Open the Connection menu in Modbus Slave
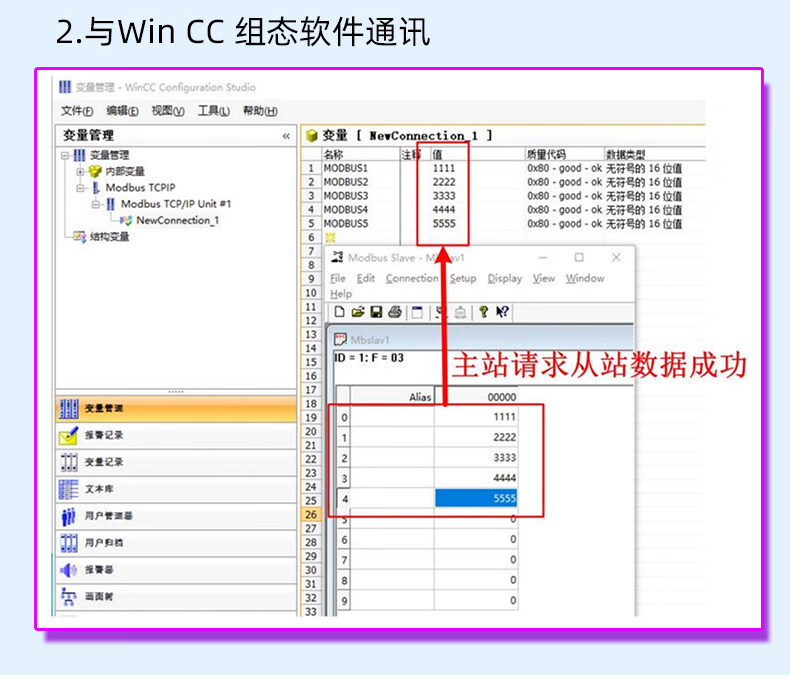 (411, 278)
